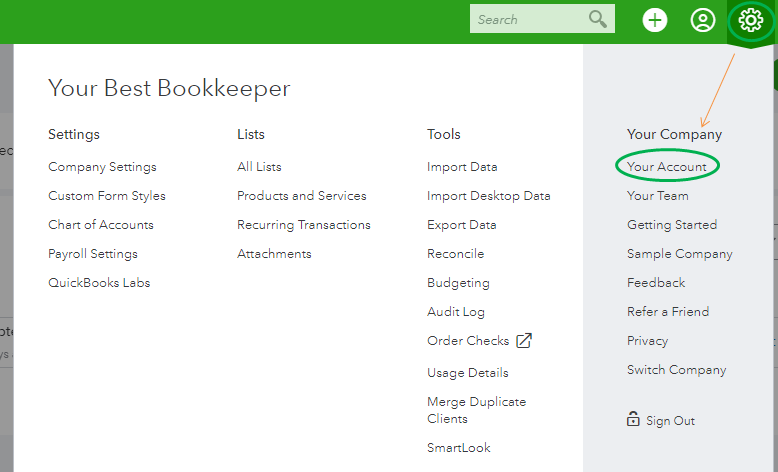This screenshot has height=472, width=778.
Task: Click the Tools column heading
Action: pos(444,135)
